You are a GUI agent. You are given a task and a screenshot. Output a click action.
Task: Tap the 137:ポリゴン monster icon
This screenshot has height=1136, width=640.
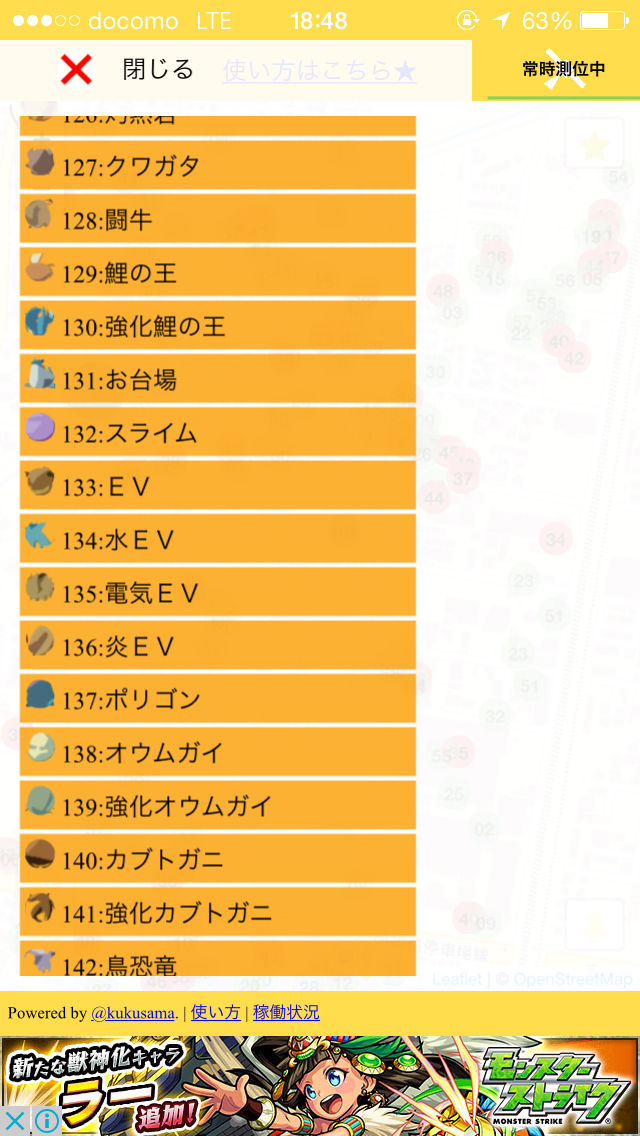pyautogui.click(x=39, y=695)
